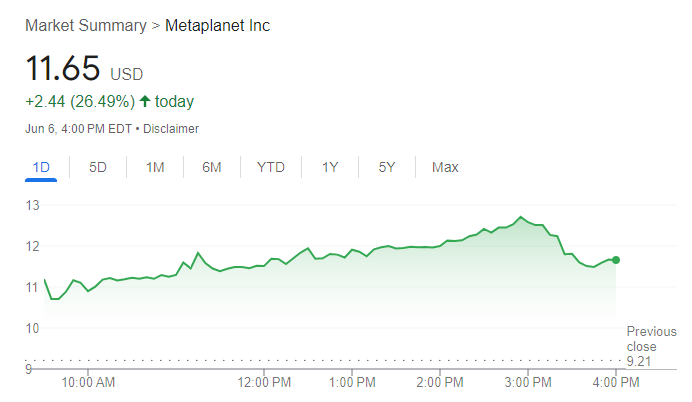Click the green up arrow icon

click(x=145, y=101)
